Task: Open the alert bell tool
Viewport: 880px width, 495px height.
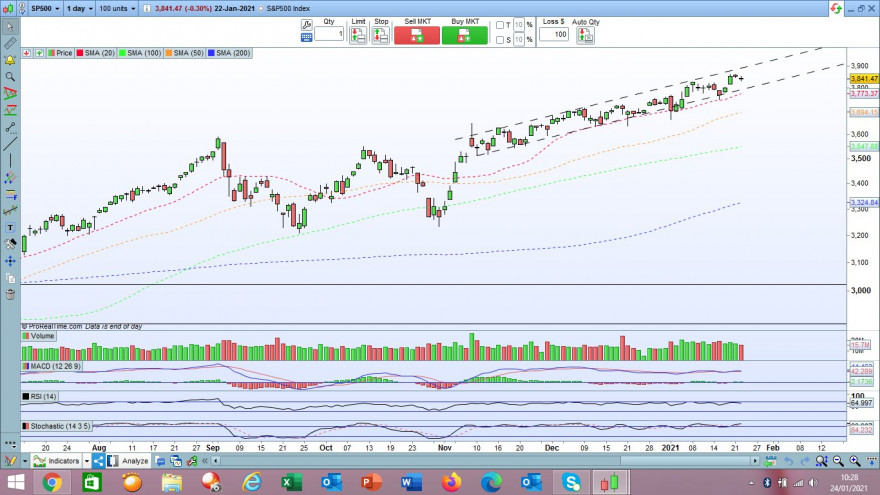Action: [x=10, y=59]
